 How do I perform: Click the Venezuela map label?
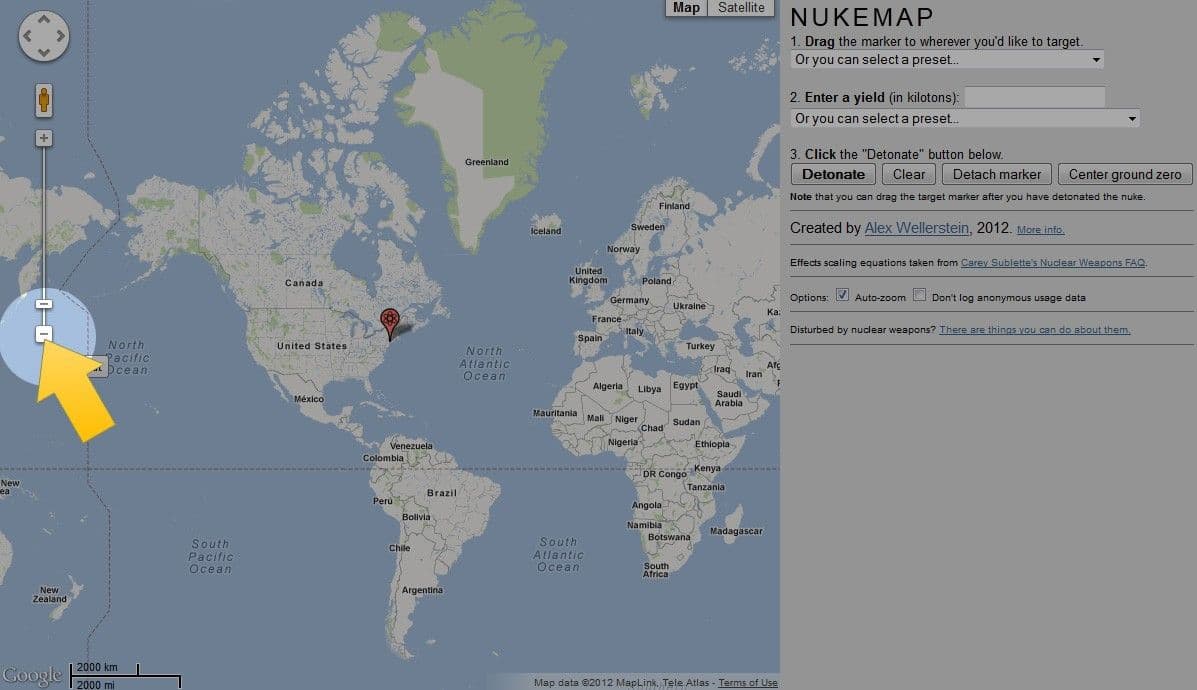(411, 446)
